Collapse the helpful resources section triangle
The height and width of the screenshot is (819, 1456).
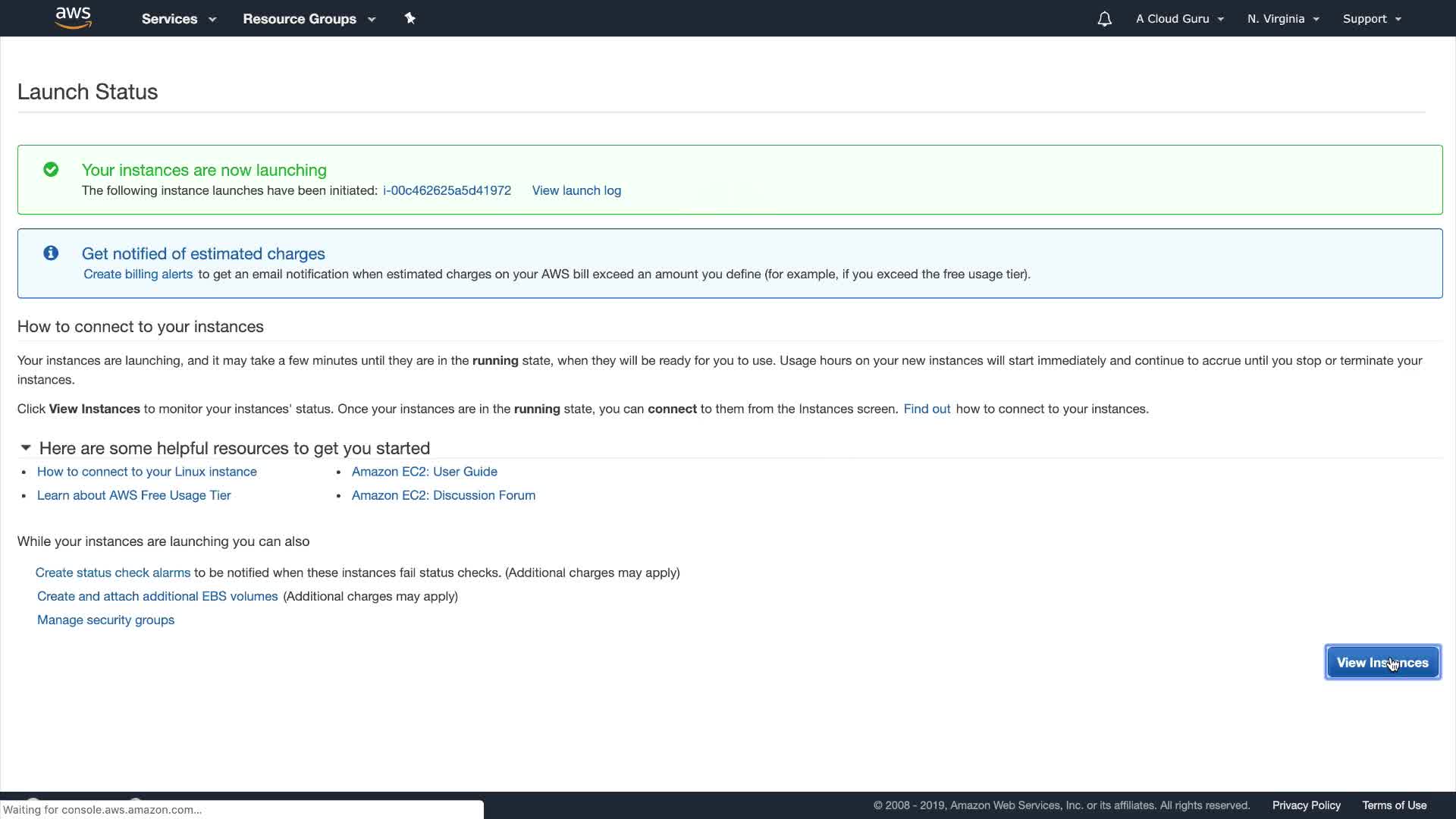point(26,448)
